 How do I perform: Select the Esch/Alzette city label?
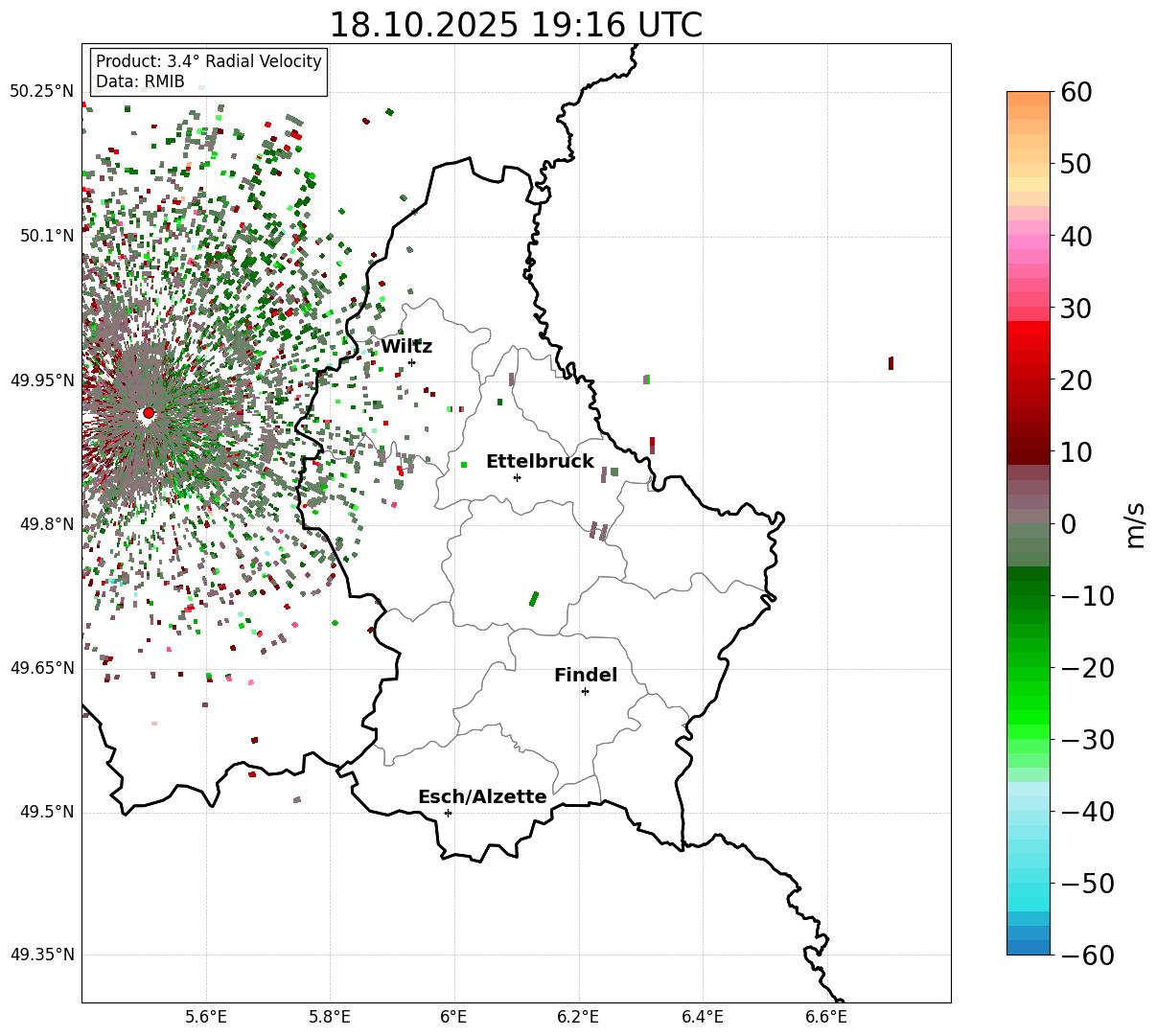(482, 797)
